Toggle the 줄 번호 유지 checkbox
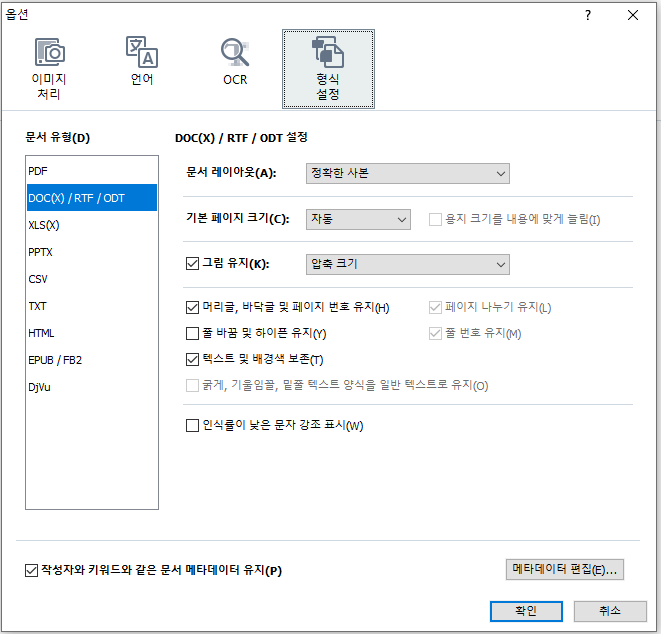 [435, 333]
